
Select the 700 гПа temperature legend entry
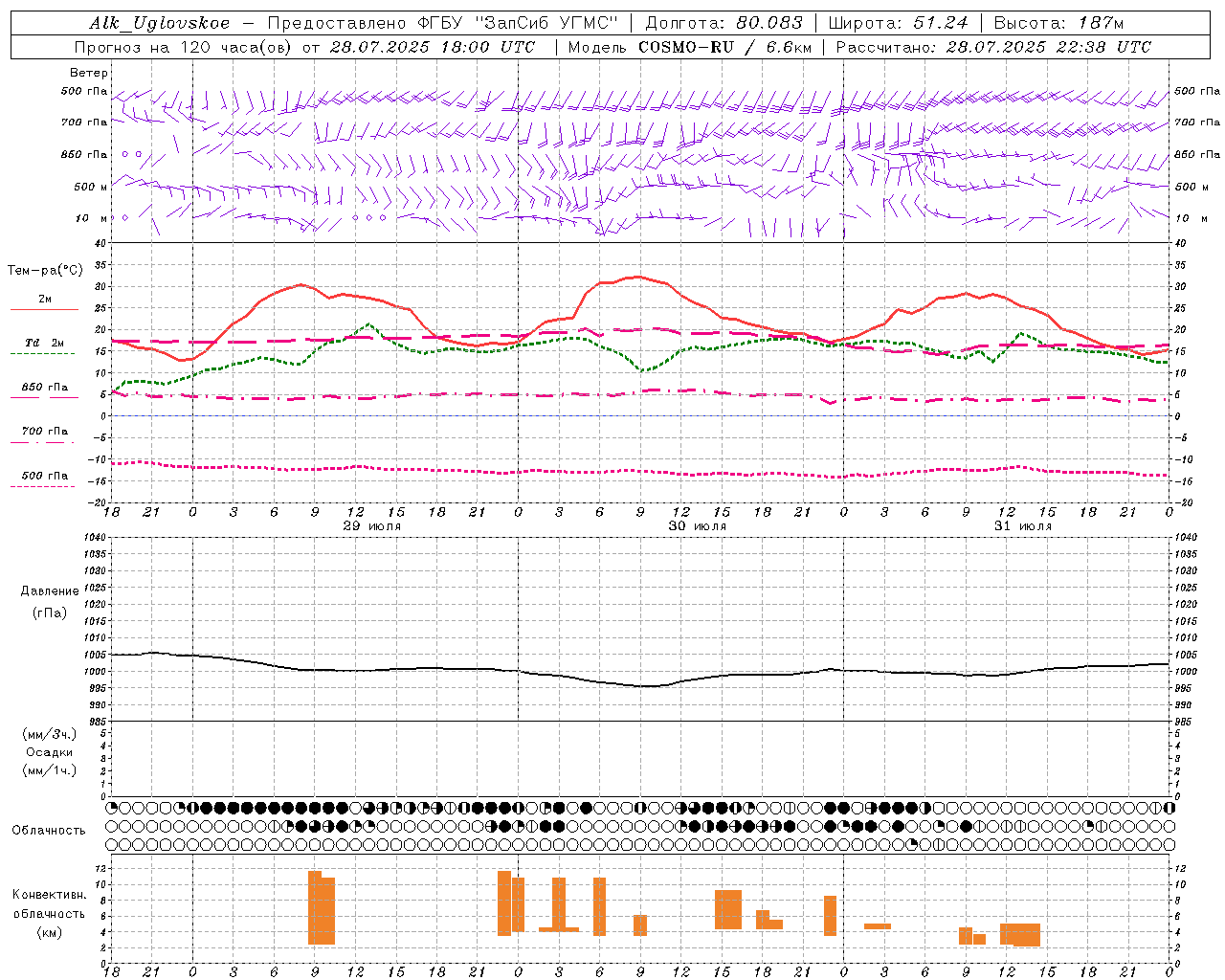coord(44,432)
